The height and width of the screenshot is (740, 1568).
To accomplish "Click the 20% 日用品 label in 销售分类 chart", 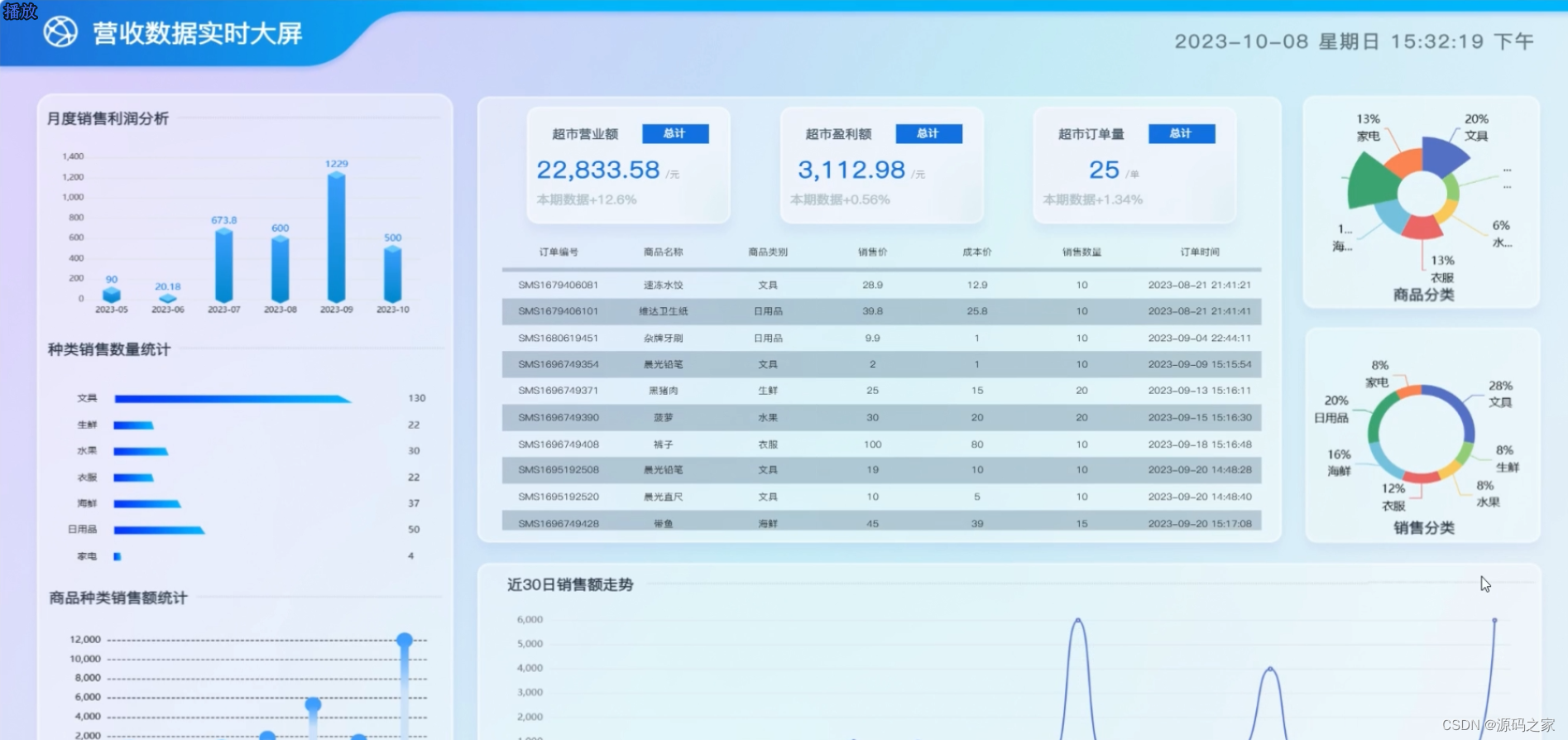I will [x=1331, y=409].
